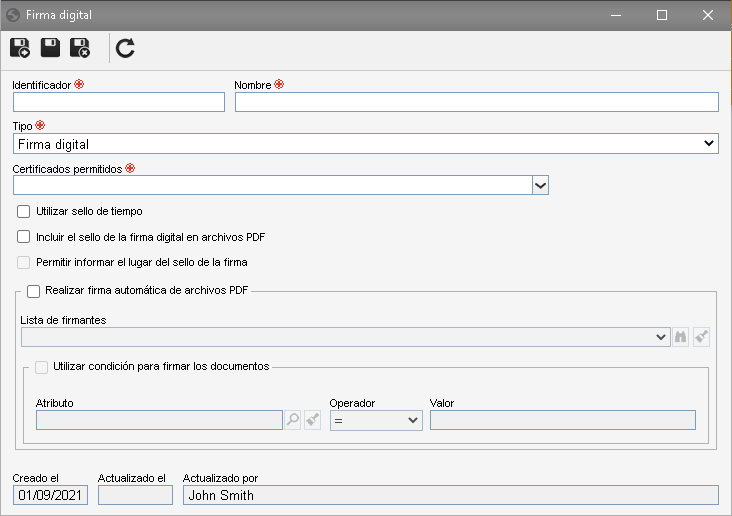The image size is (732, 516).
Task: Check Utilizar condición para firmar los documentos
Action: [x=42, y=368]
